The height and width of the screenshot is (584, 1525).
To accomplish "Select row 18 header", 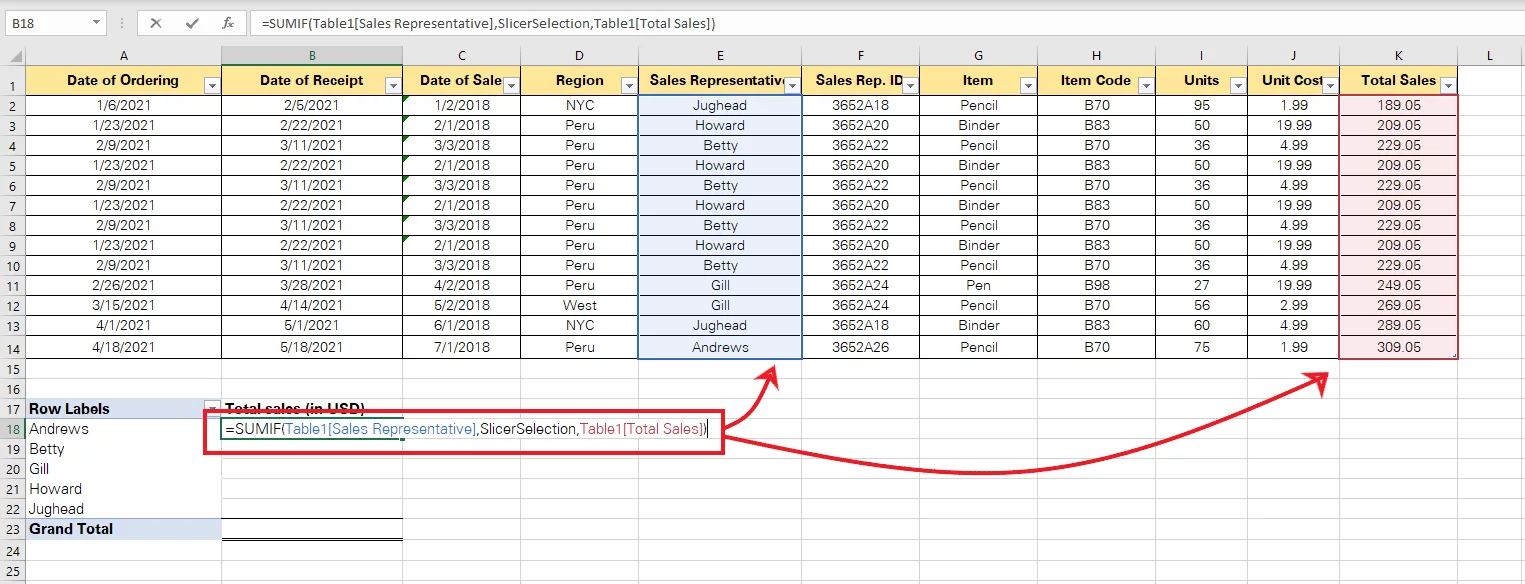I will 12,429.
